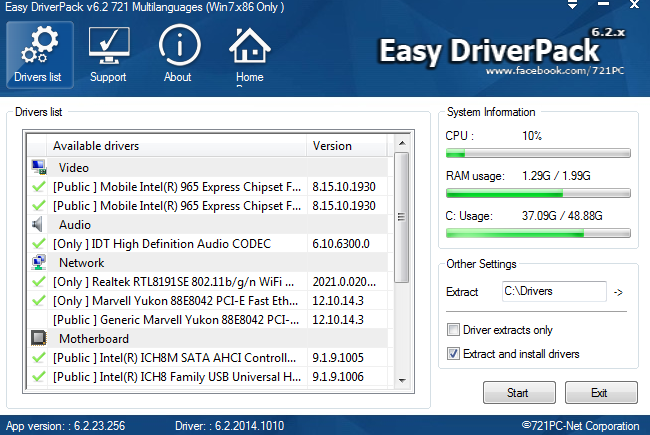Uncheck Intel ICH8M SATA AHCI driver checkmark
Screen dimensions: 650x435
[x=39, y=357]
